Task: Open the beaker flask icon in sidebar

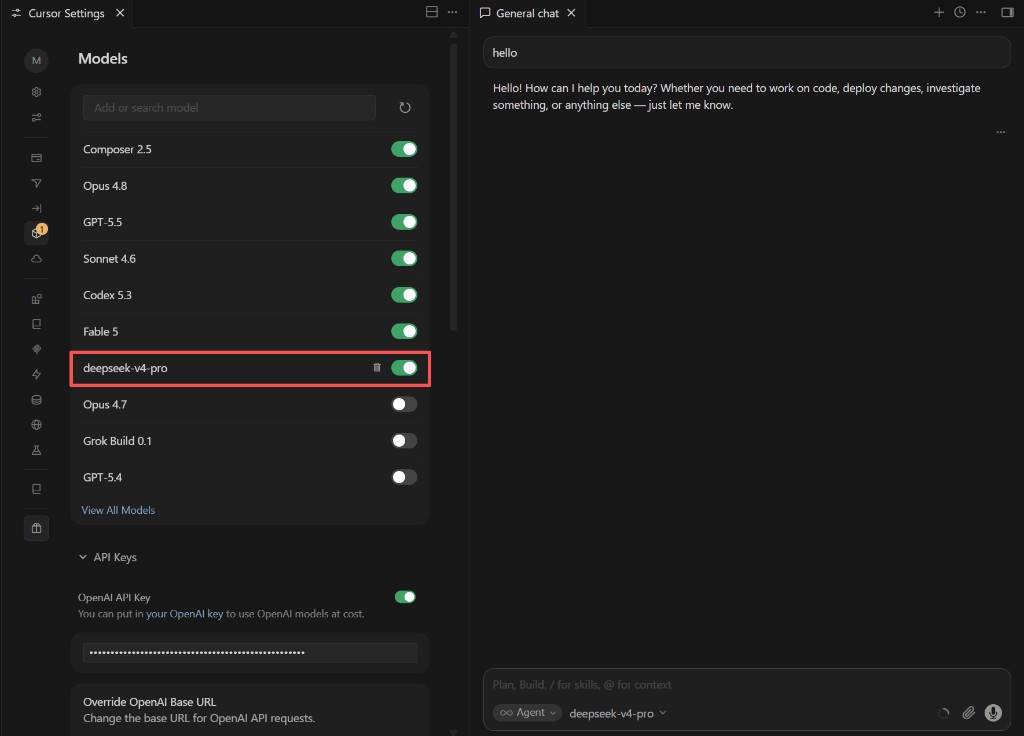Action: point(37,450)
